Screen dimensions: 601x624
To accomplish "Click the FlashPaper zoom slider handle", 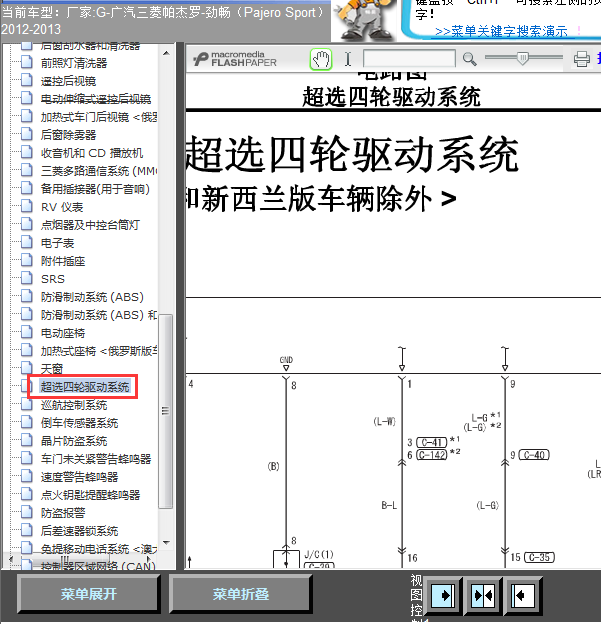I will [x=523, y=58].
